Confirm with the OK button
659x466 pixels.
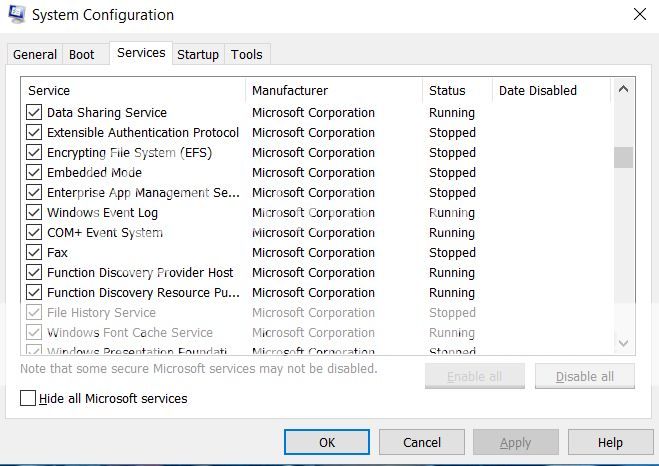click(327, 442)
